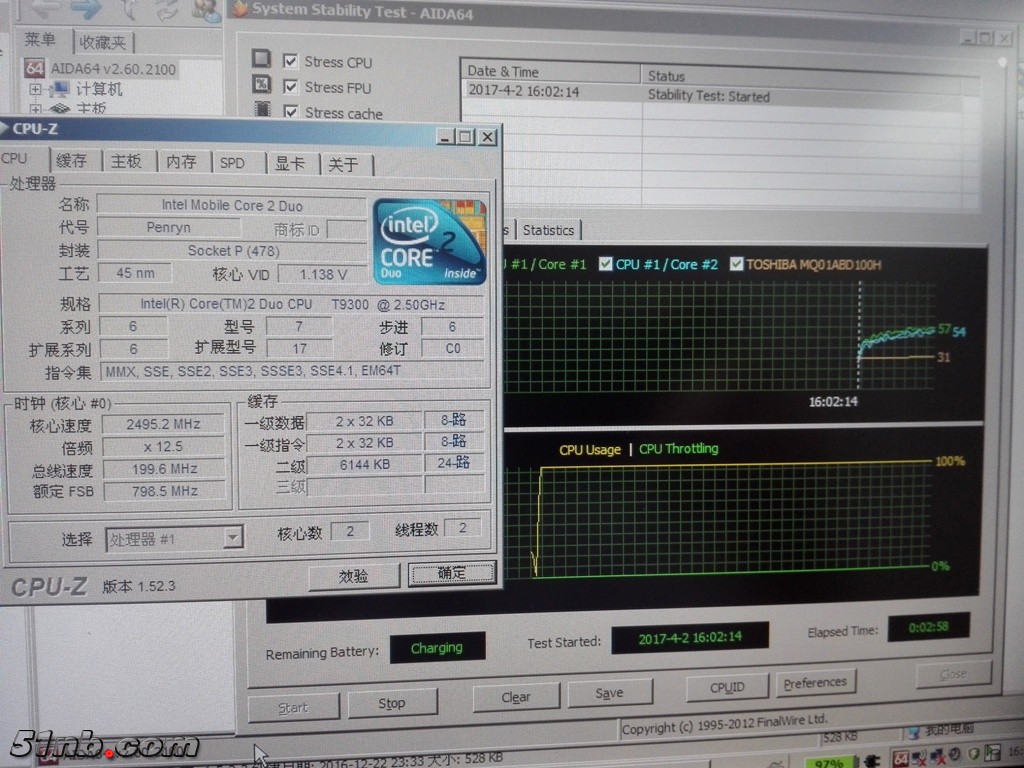The height and width of the screenshot is (768, 1024).
Task: Expand the 主板 tree node in sidebar
Action: [x=35, y=109]
